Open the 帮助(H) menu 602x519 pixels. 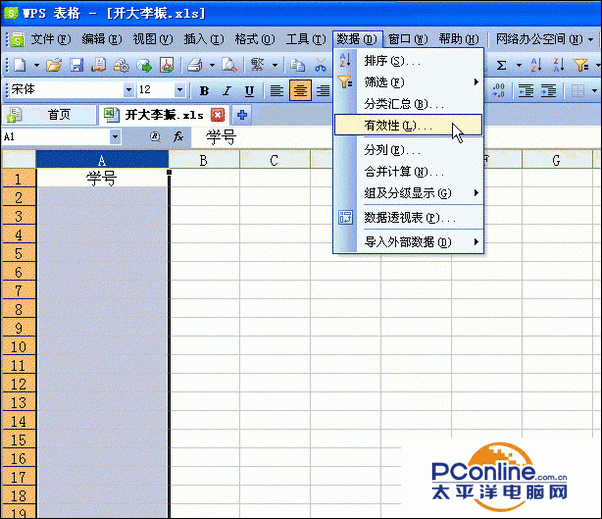pyautogui.click(x=459, y=39)
